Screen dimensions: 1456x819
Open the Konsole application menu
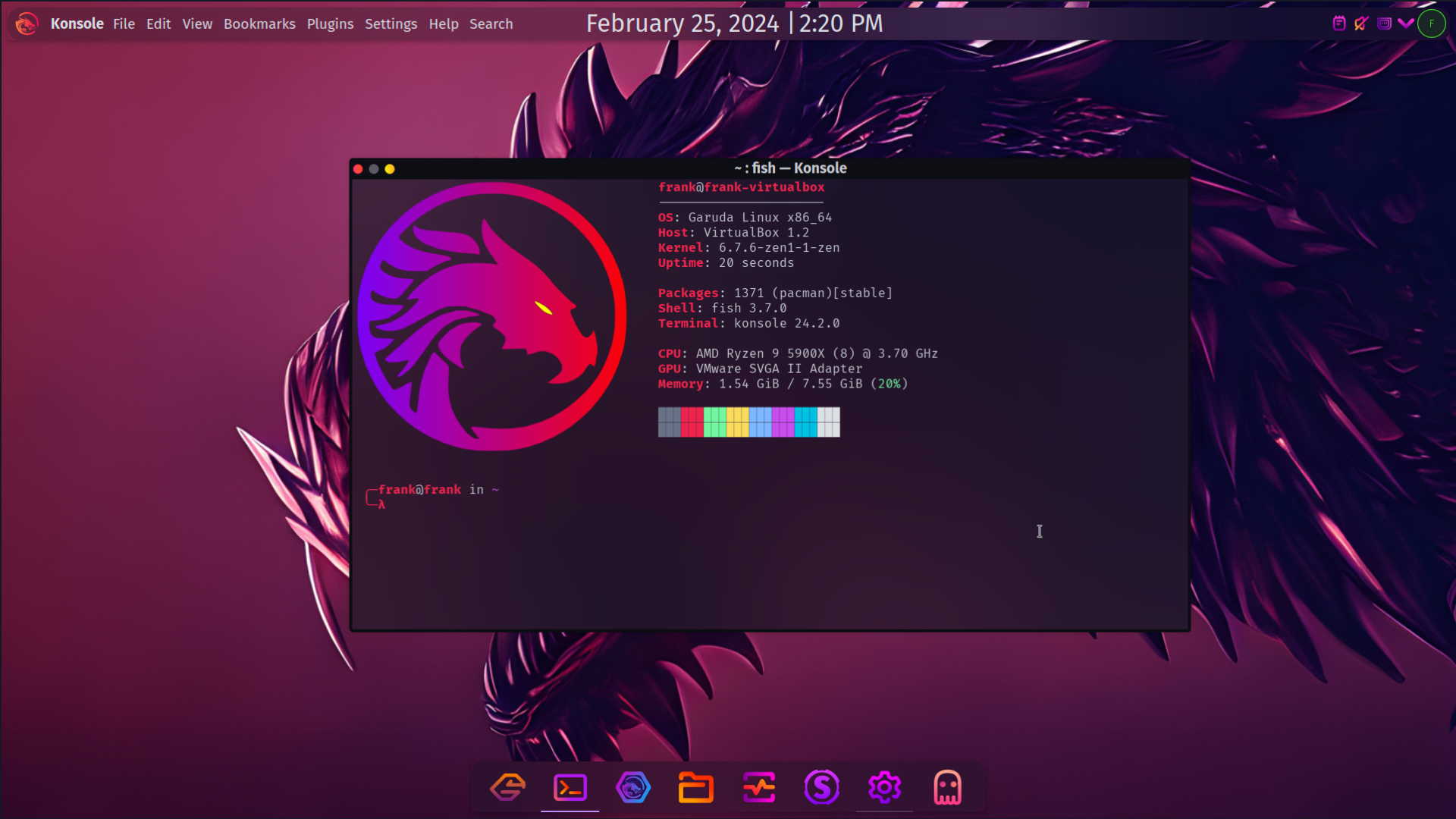pyautogui.click(x=77, y=24)
